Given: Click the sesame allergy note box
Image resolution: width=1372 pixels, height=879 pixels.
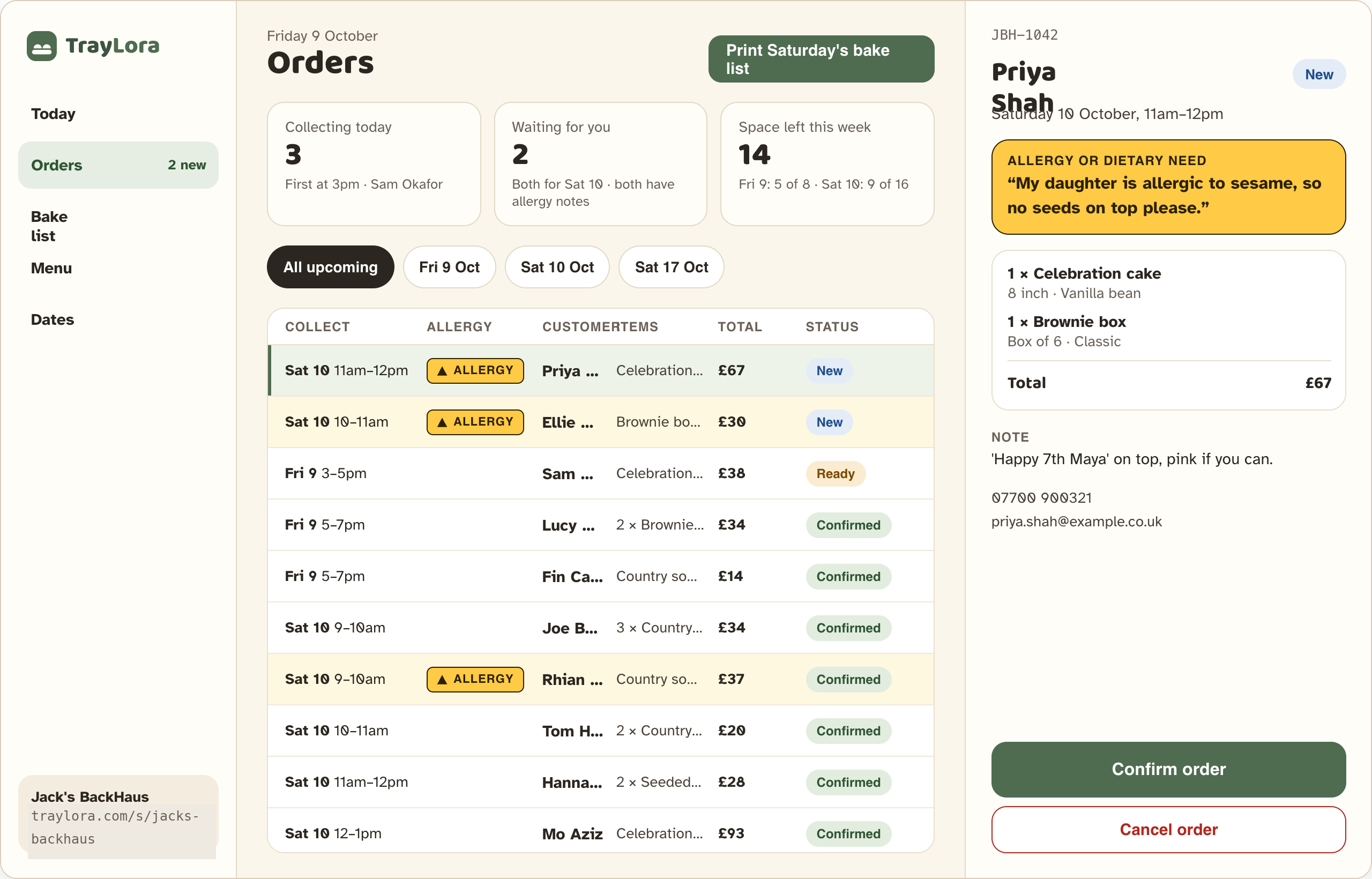Looking at the screenshot, I should coord(1168,187).
